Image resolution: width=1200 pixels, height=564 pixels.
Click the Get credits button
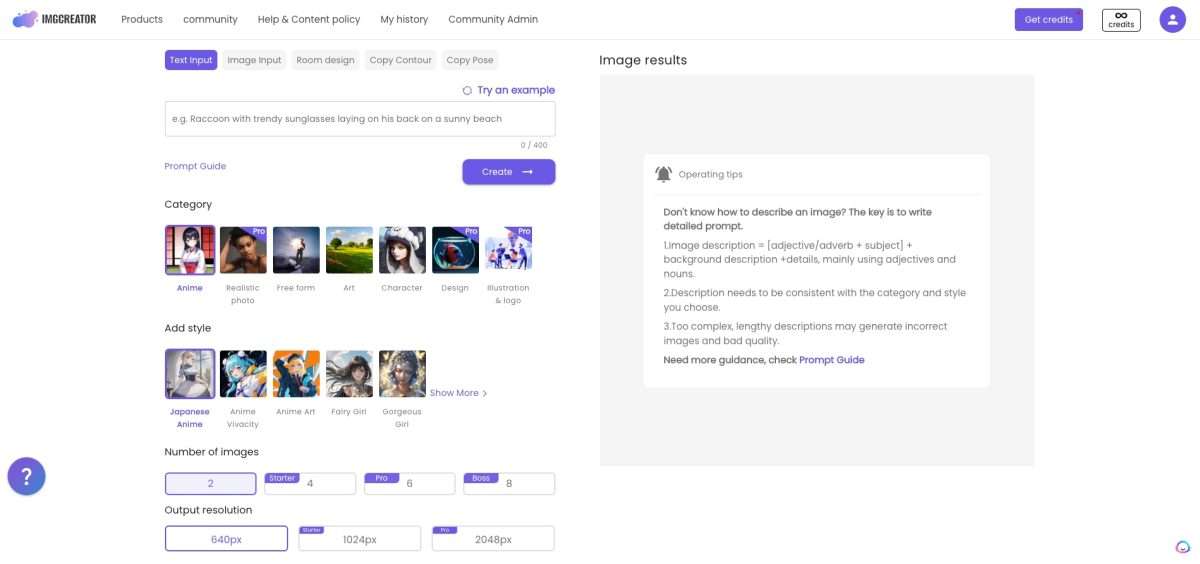point(1048,19)
